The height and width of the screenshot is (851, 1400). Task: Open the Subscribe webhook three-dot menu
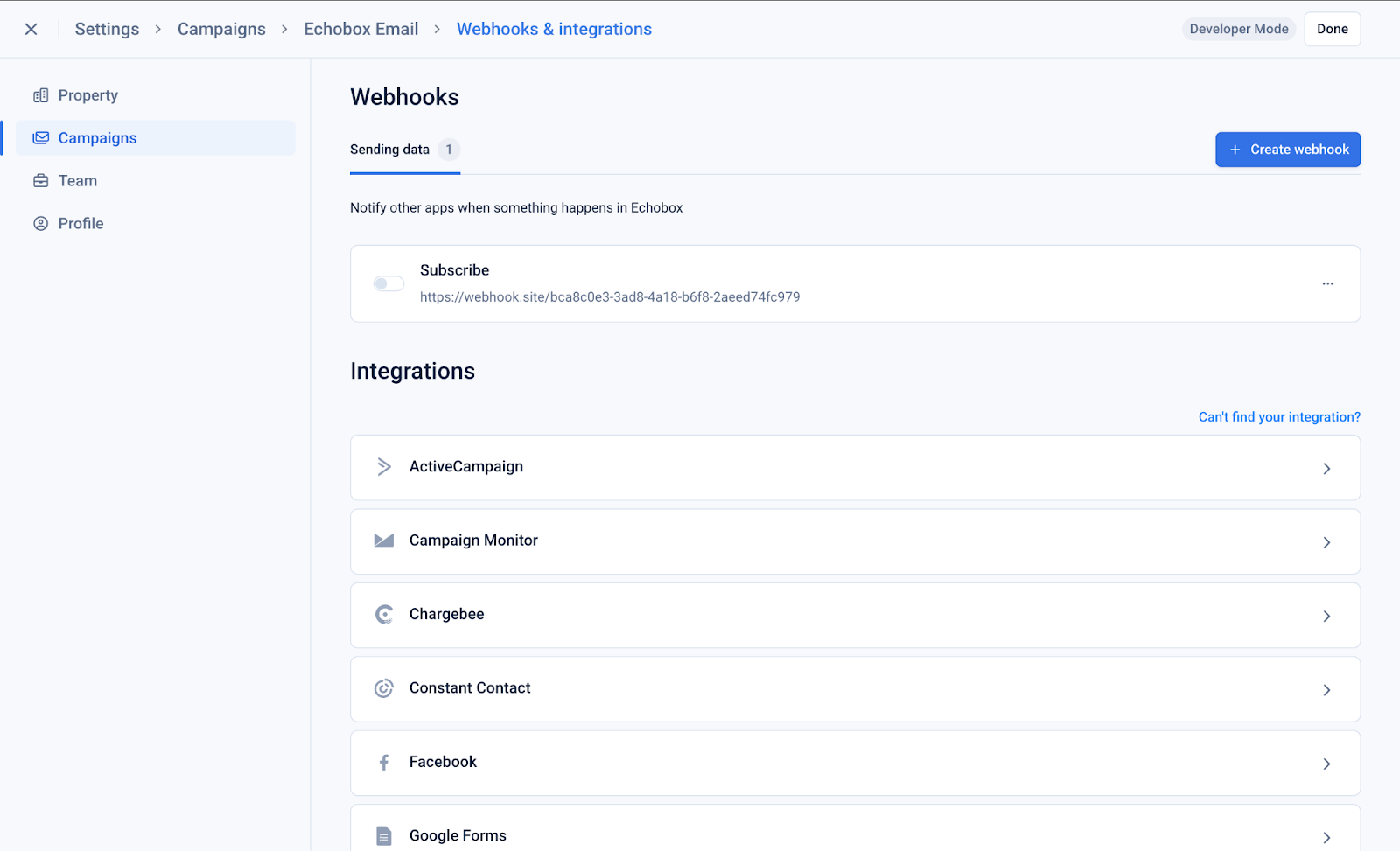coord(1327,283)
